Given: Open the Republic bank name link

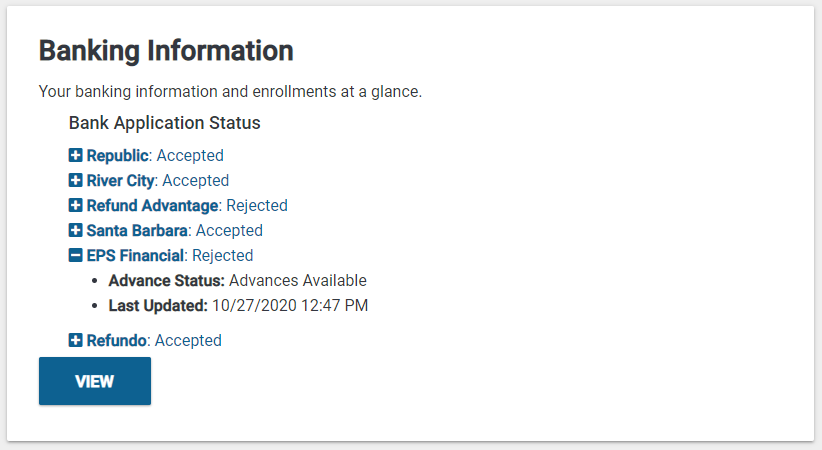Looking at the screenshot, I should [117, 156].
